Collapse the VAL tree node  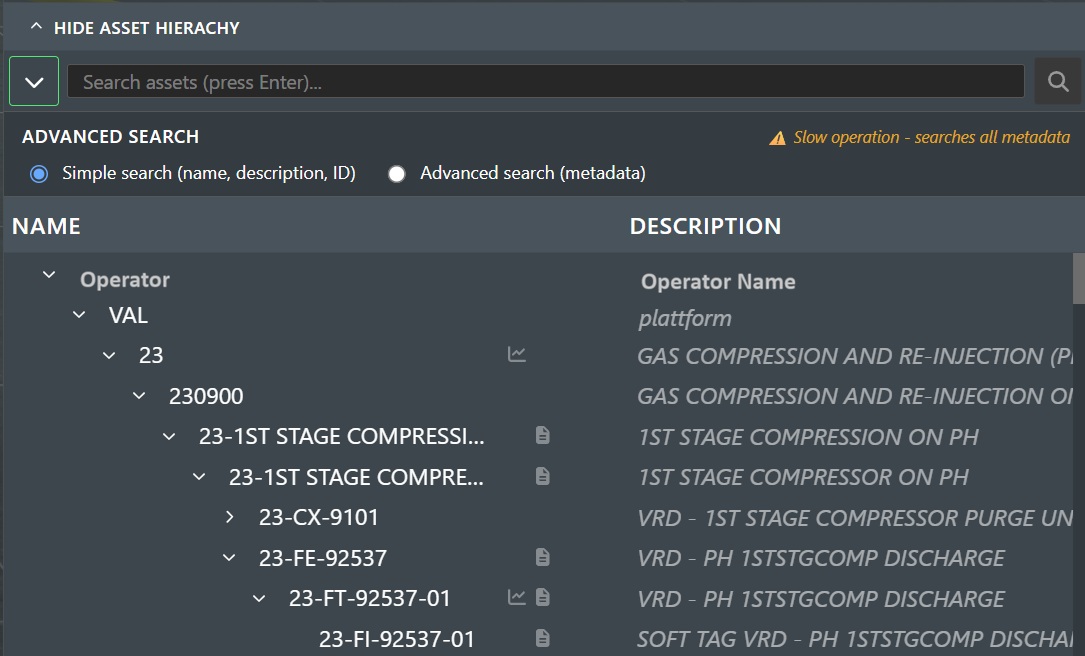tap(79, 315)
